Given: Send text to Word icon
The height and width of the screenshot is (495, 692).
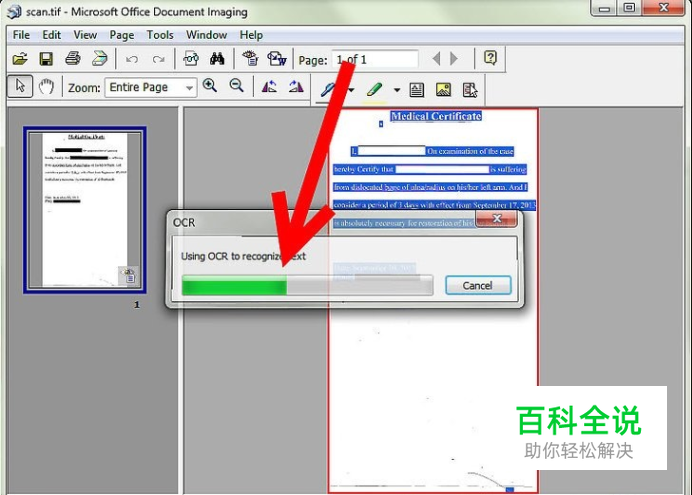Looking at the screenshot, I should point(277,58).
